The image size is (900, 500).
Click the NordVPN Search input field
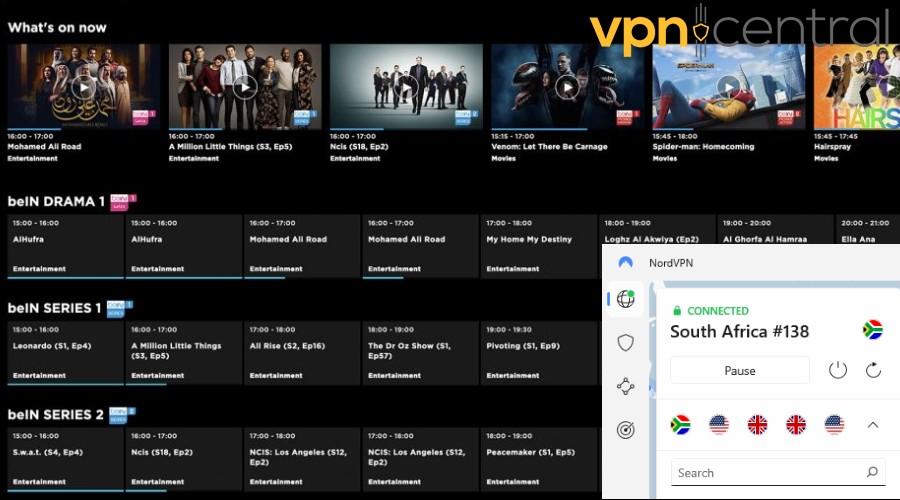point(778,472)
